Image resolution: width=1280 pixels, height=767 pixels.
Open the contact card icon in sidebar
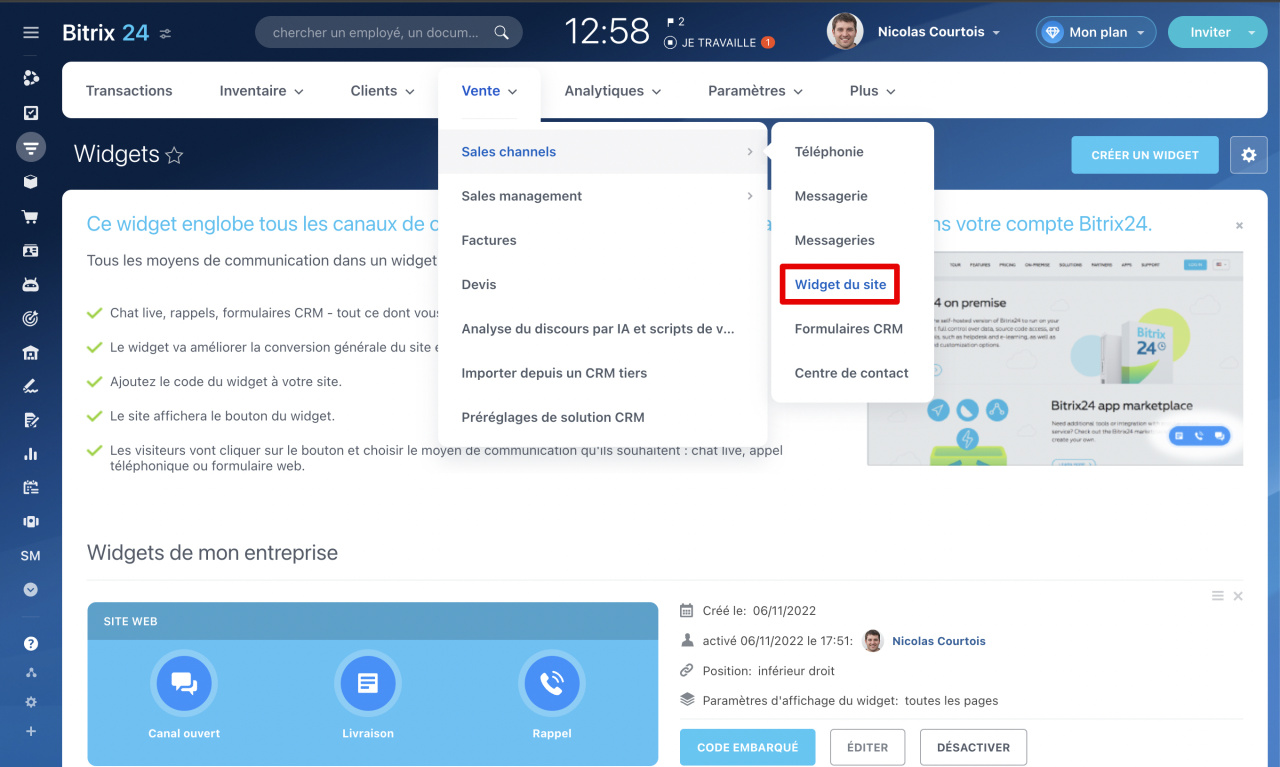click(31, 250)
